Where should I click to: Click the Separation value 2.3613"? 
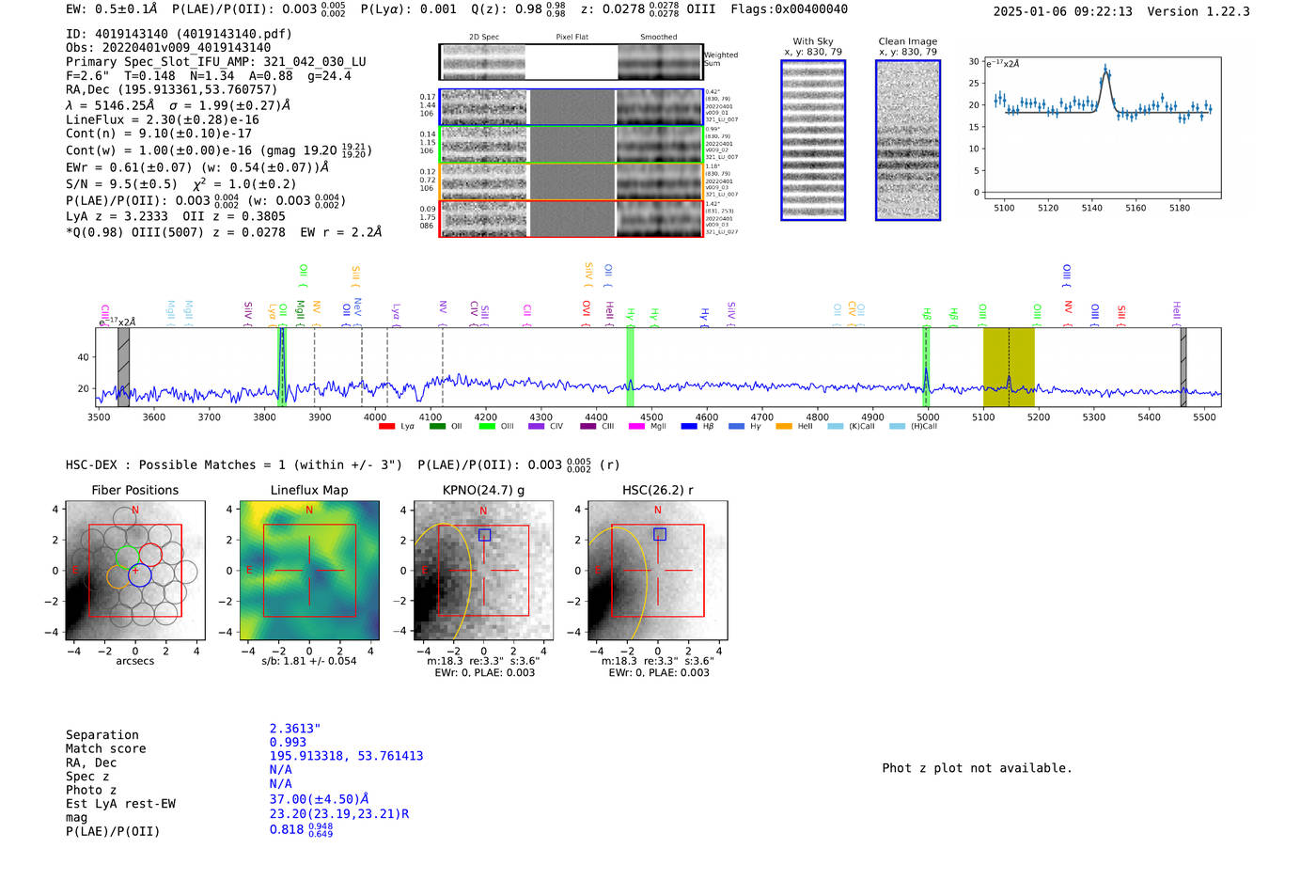point(295,729)
